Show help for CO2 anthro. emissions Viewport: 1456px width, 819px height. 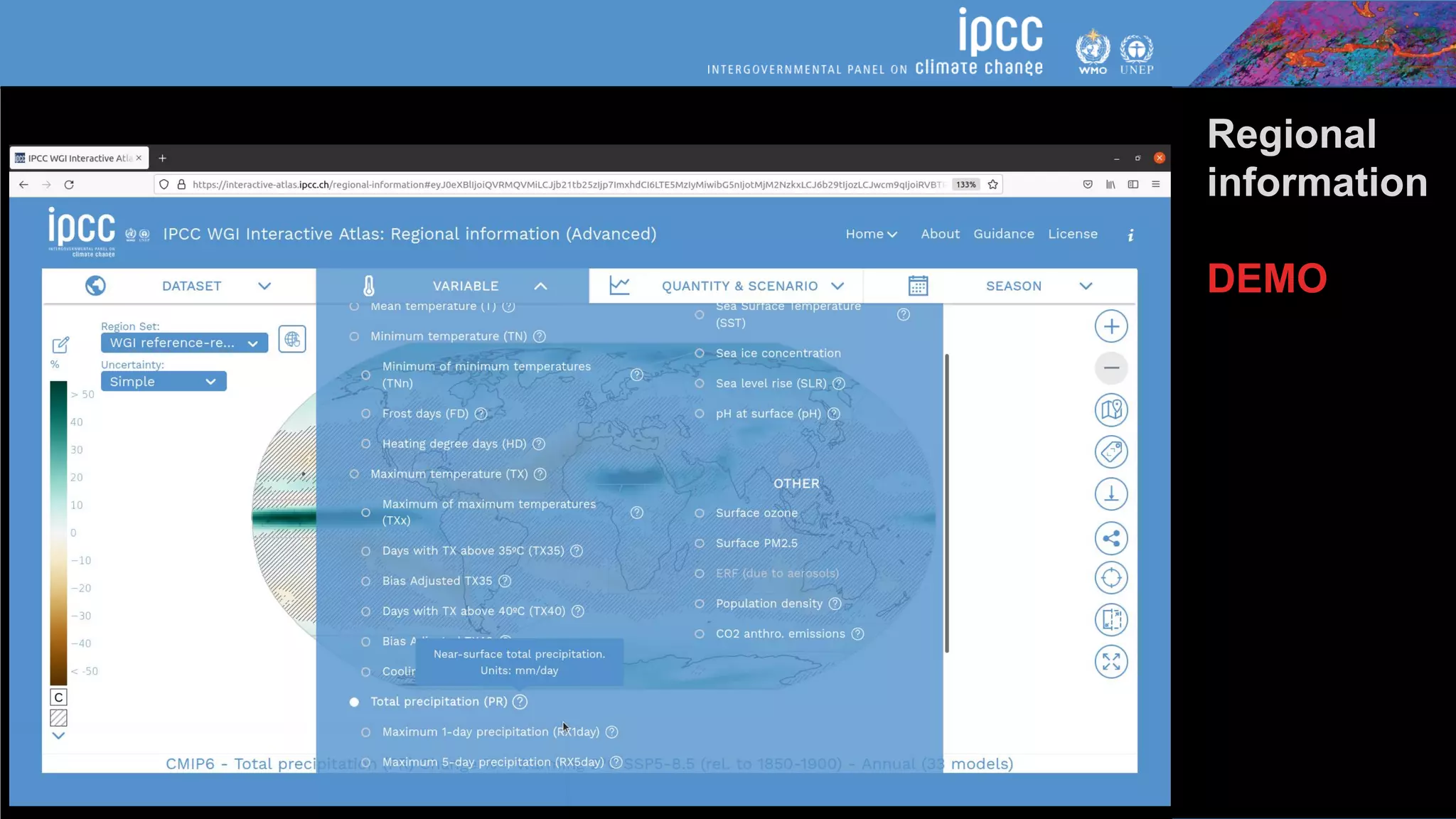[858, 633]
